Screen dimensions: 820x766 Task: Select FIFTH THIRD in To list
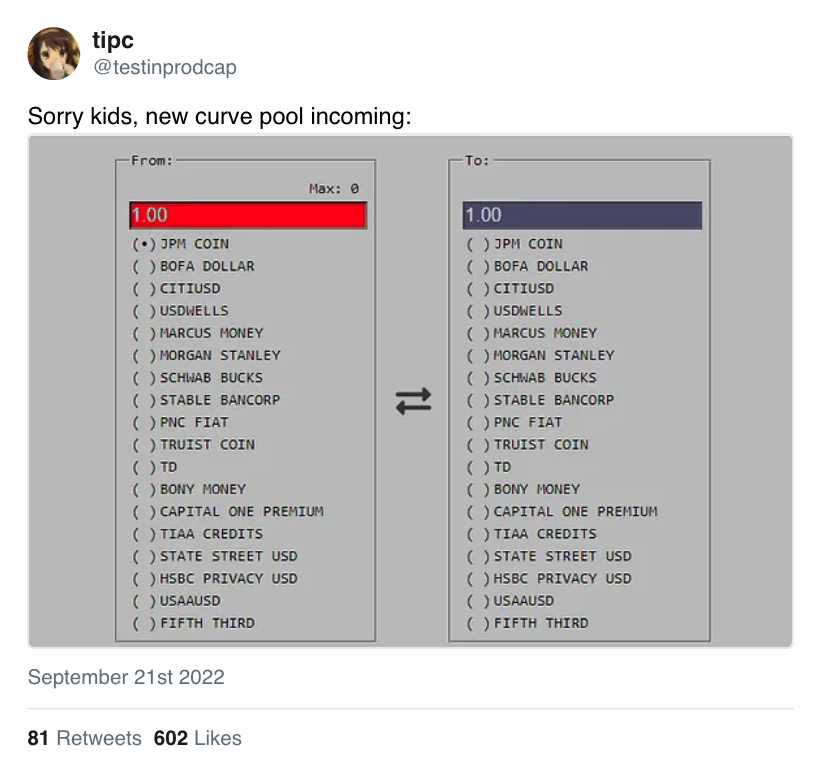click(478, 623)
